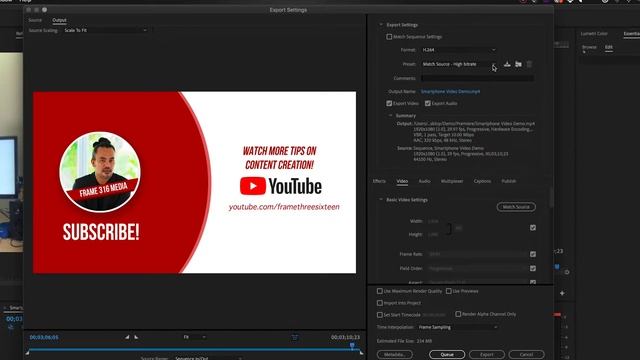Open the Format dropdown showing H.264

pos(459,50)
